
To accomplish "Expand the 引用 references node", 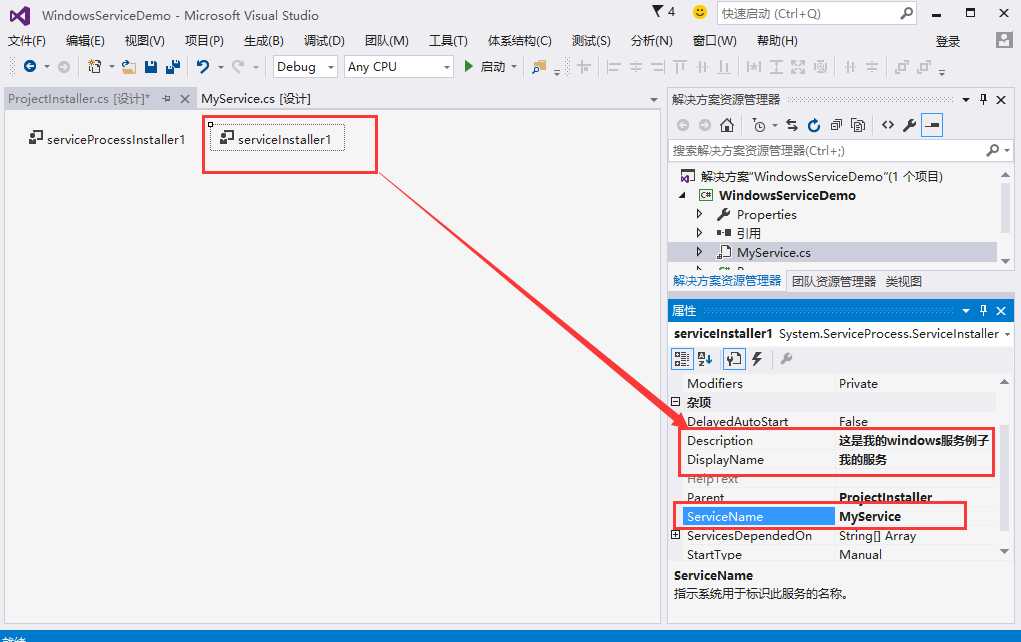I will tap(699, 232).
